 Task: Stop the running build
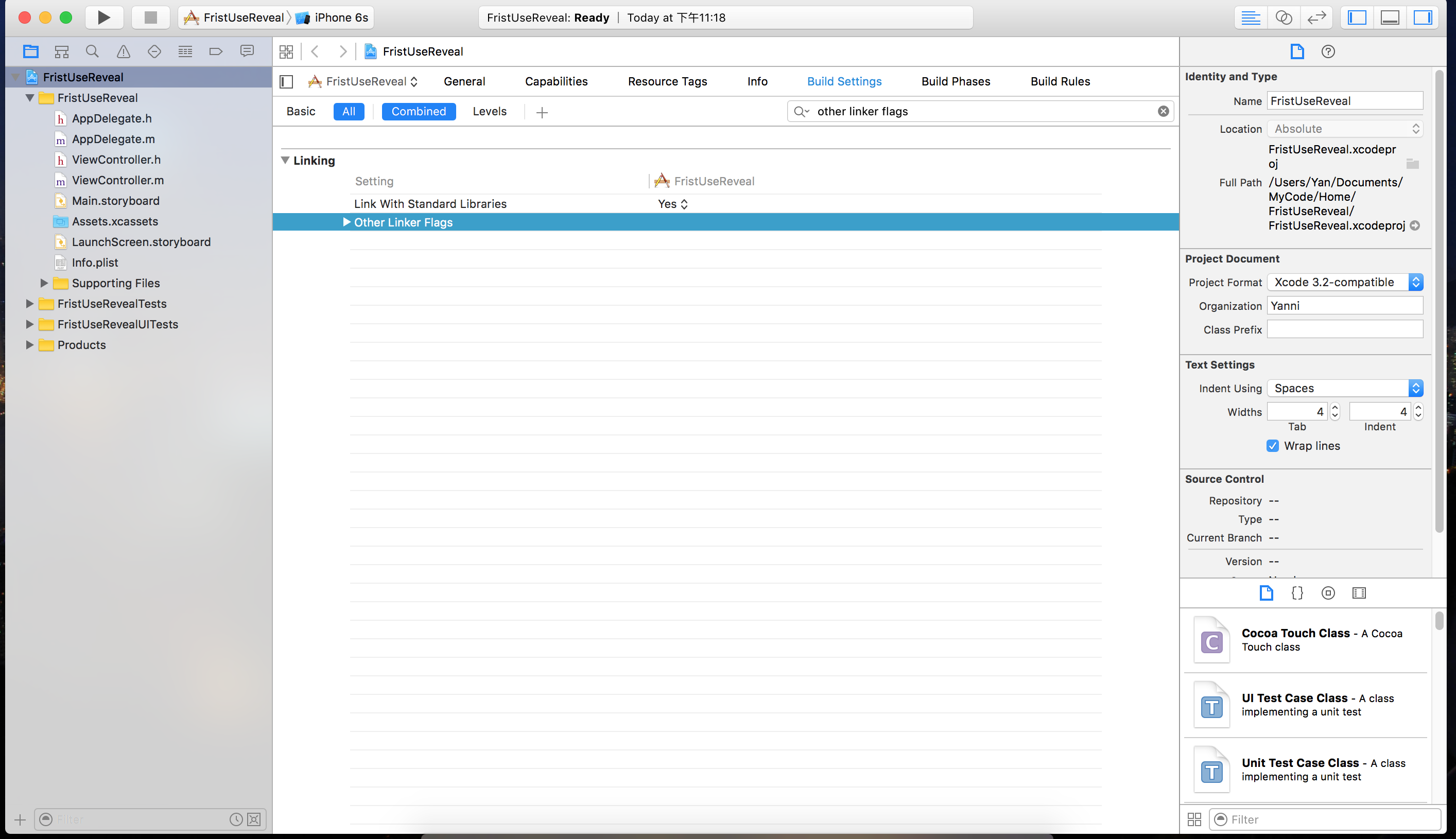[150, 18]
